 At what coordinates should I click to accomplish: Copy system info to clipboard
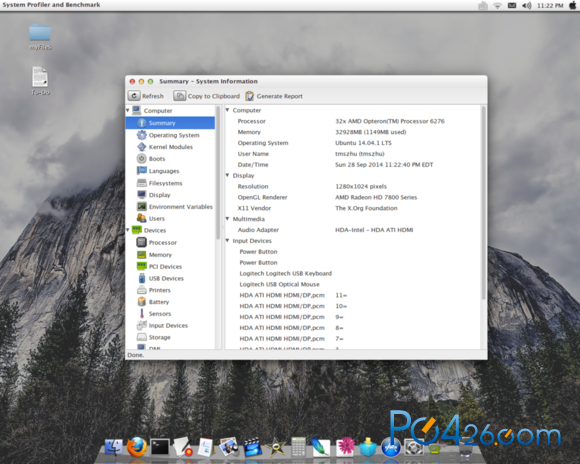point(207,96)
